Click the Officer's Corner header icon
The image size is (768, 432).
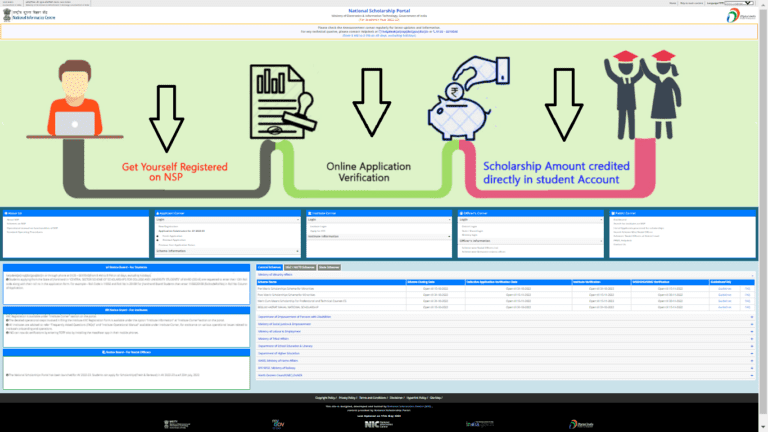pyautogui.click(x=461, y=214)
